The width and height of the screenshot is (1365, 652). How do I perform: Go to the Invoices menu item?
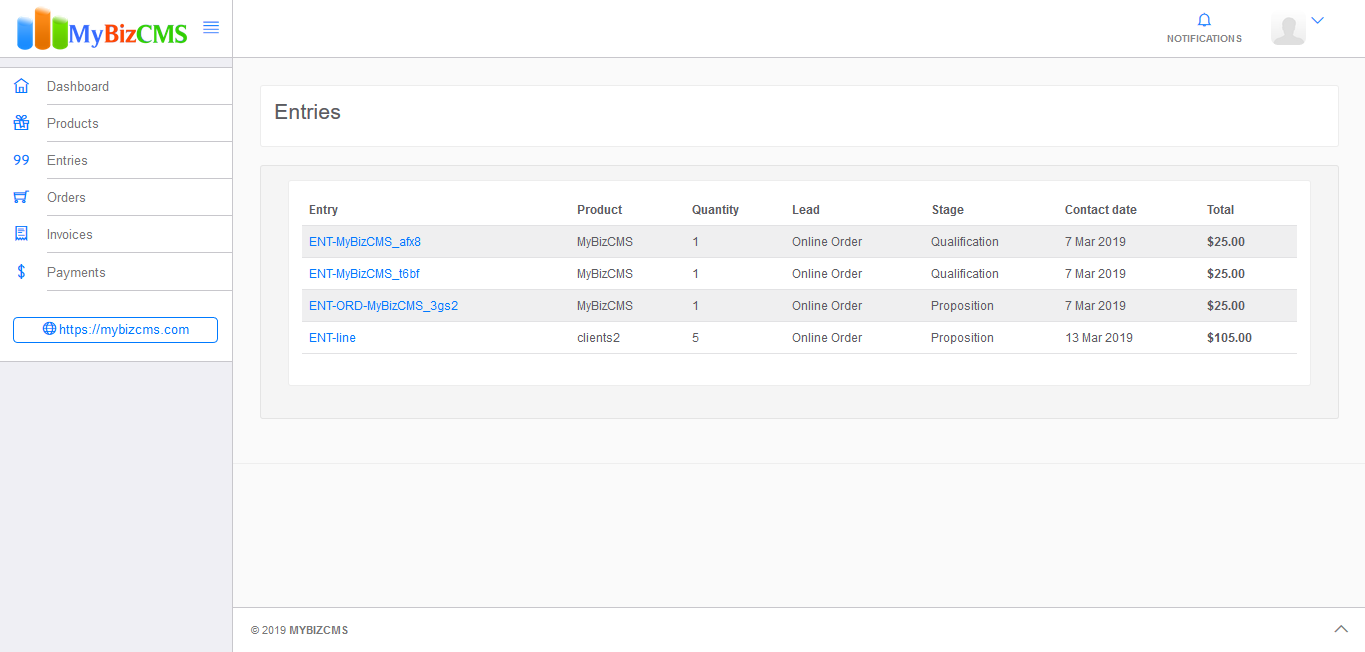[69, 234]
